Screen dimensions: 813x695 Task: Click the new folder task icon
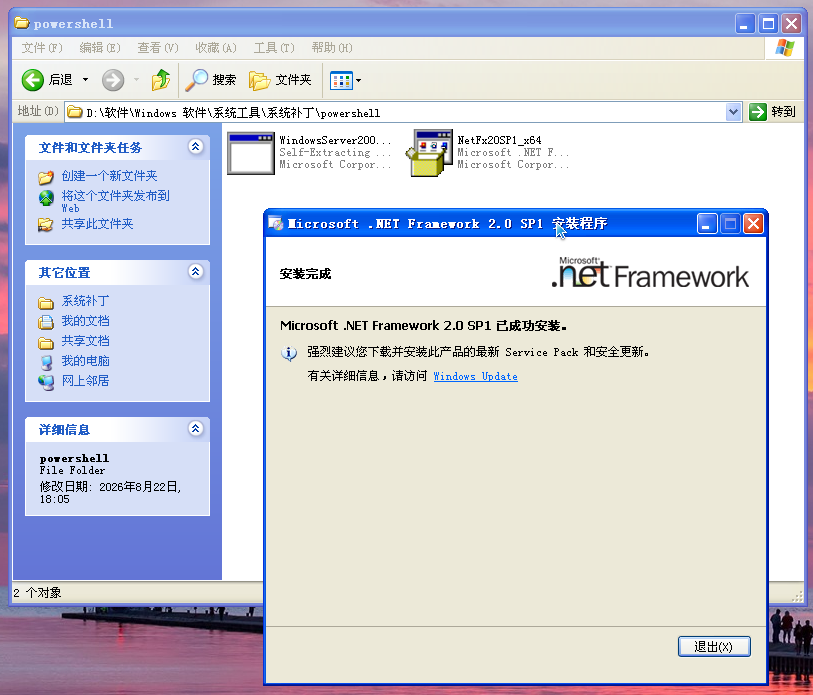coord(46,177)
